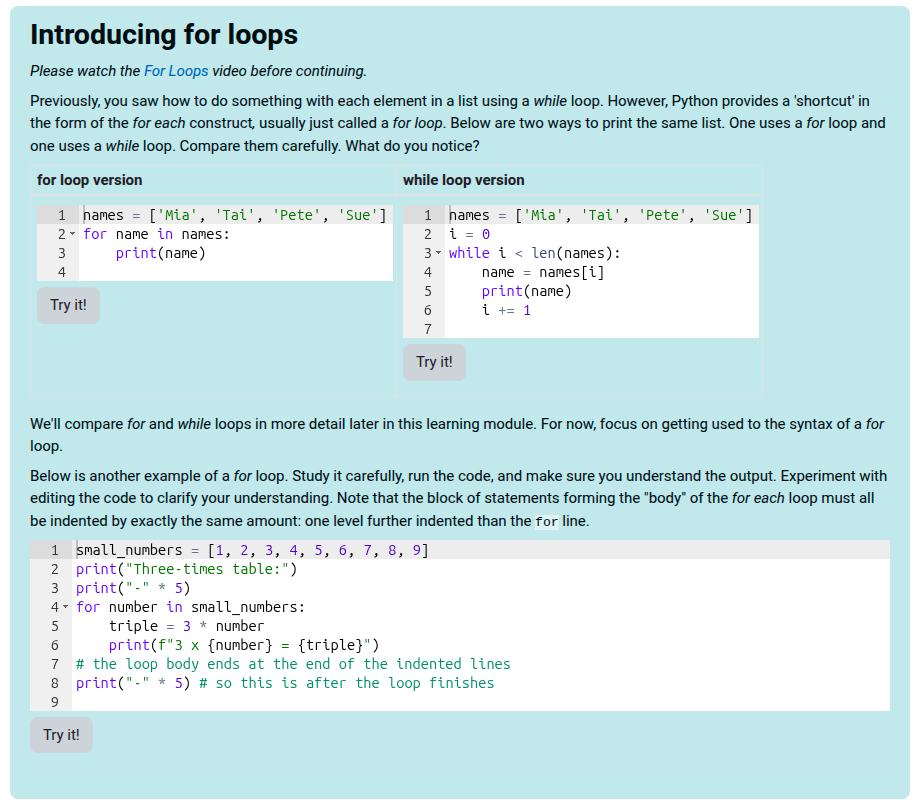Viewport: 916px width, 805px height.
Task: Collapse the 'for name in names' fold arrow
Action: pyautogui.click(x=74, y=235)
